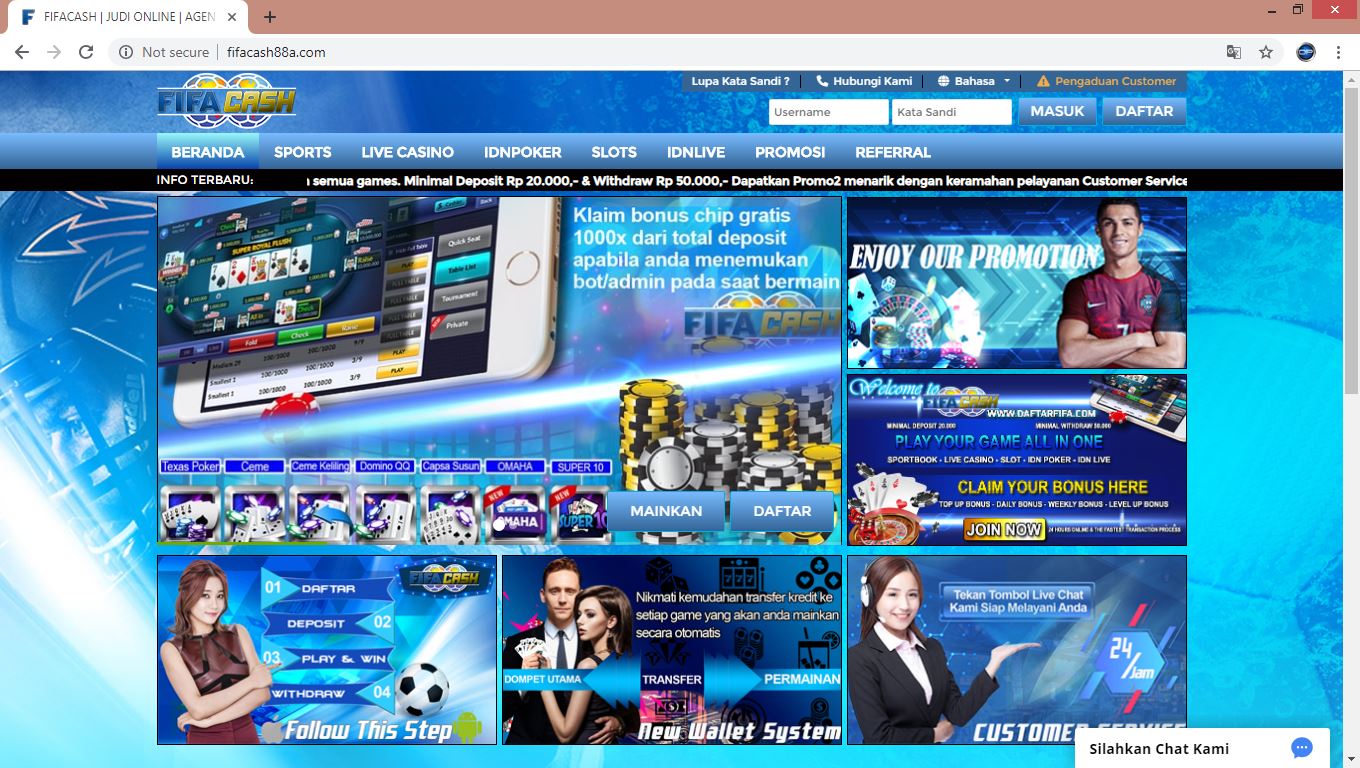Open the SPORTS menu

pyautogui.click(x=303, y=152)
